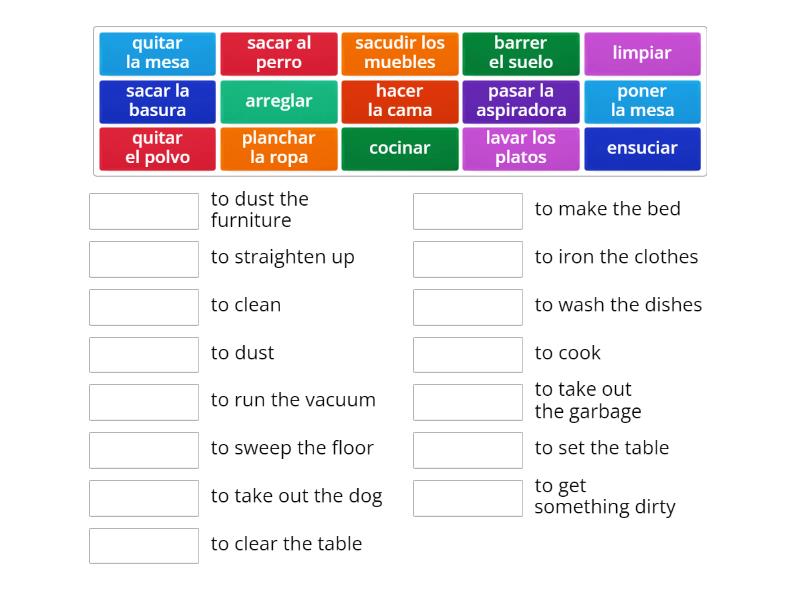The height and width of the screenshot is (600, 800).
Task: Pick the 'hacer la cama' tile
Action: coord(400,101)
